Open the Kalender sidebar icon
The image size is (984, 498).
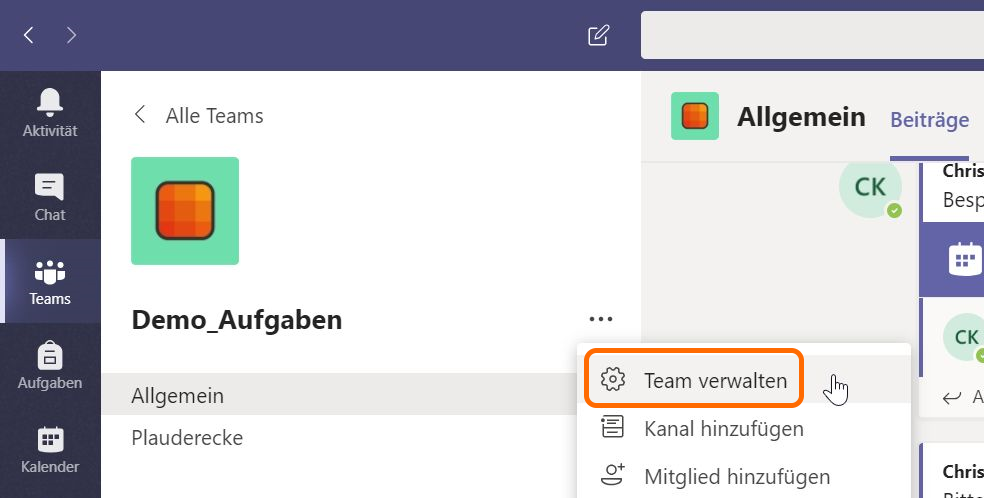click(50, 449)
